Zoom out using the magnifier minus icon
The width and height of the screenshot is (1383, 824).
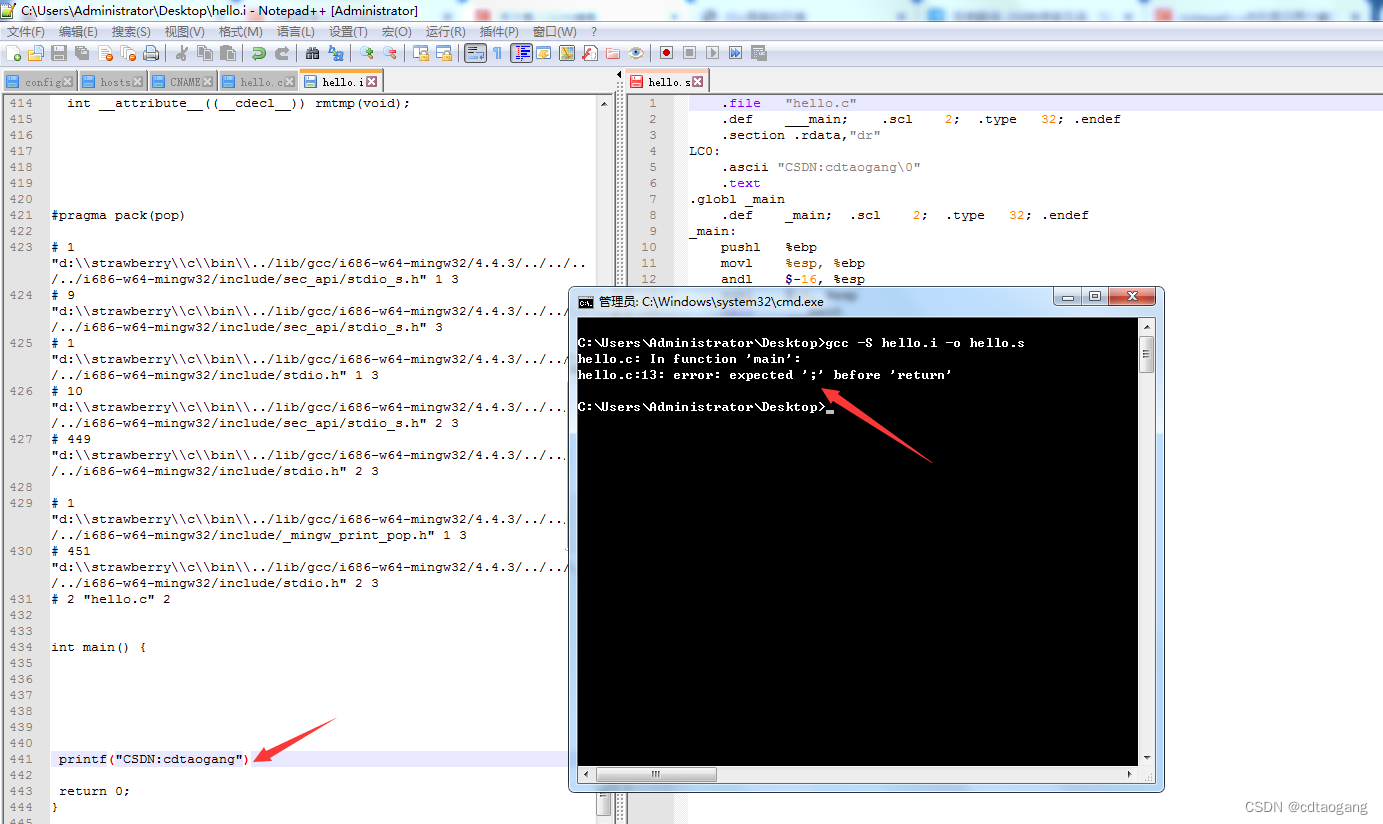pyautogui.click(x=390, y=53)
